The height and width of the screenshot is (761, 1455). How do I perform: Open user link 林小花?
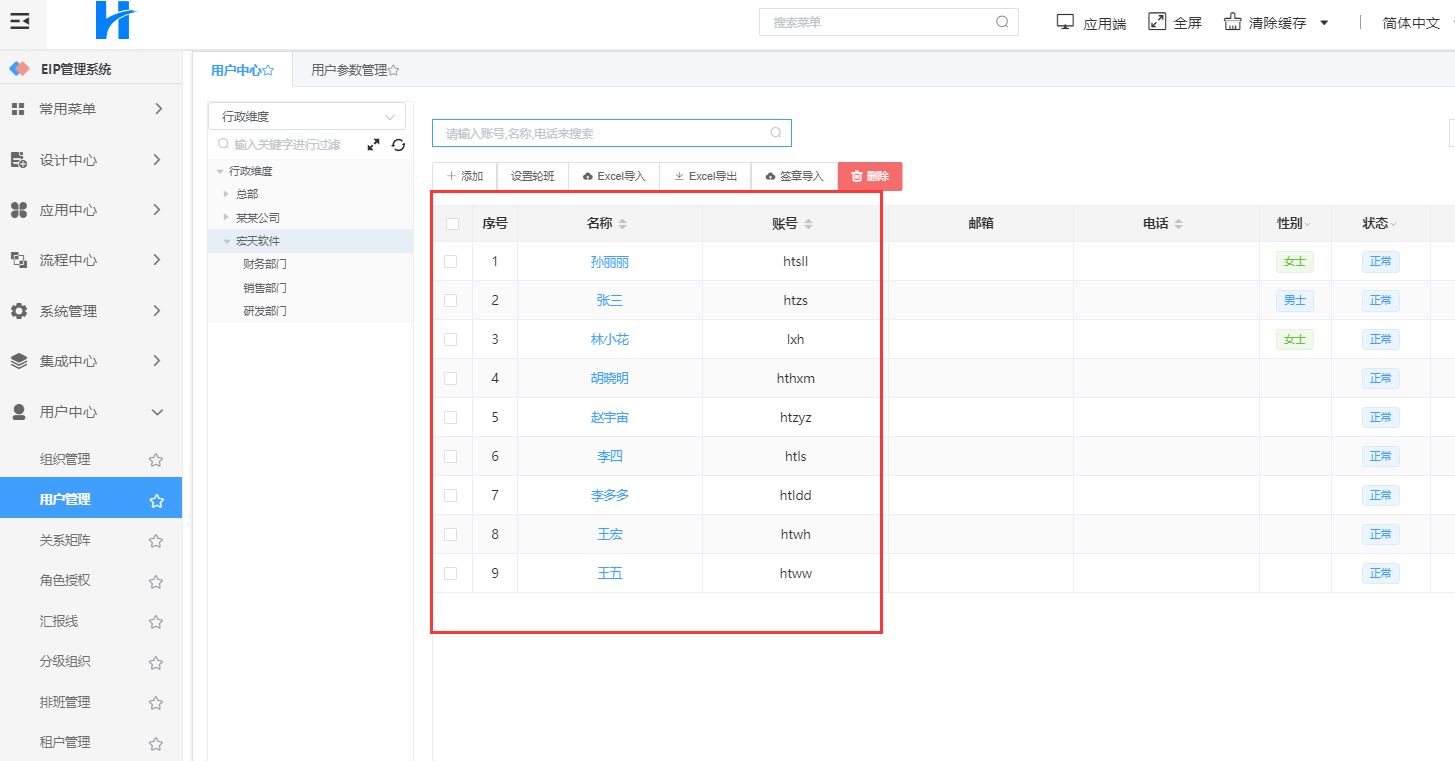click(x=609, y=340)
